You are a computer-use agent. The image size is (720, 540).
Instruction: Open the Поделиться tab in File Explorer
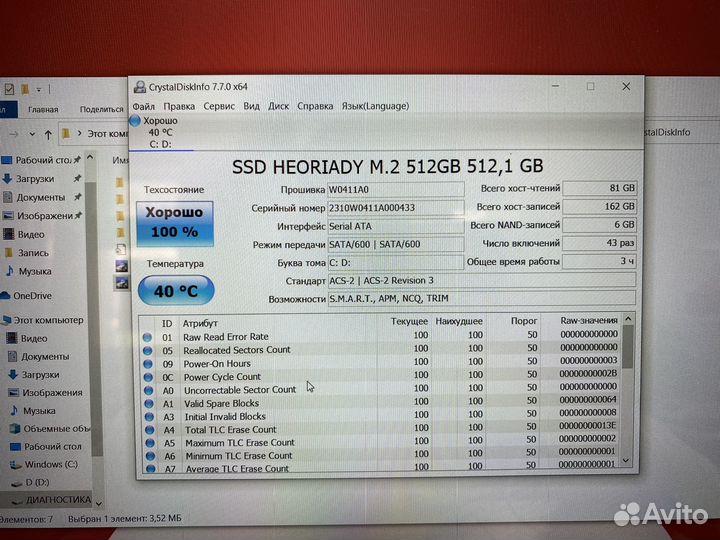101,109
